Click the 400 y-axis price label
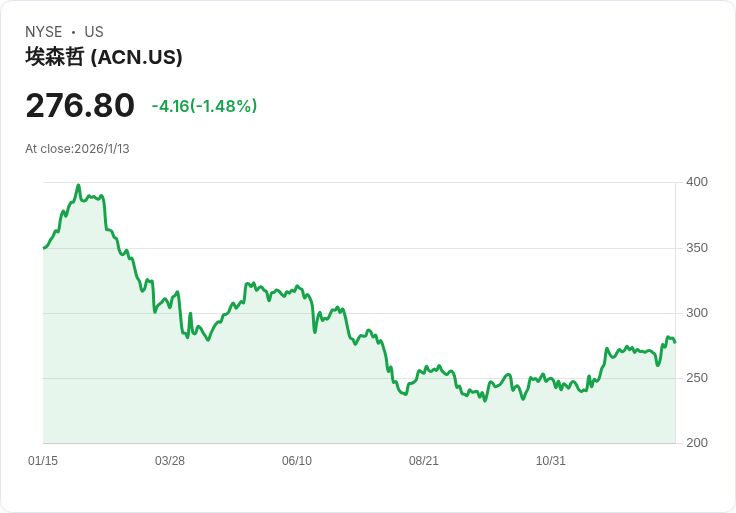This screenshot has width=736, height=513. click(696, 182)
